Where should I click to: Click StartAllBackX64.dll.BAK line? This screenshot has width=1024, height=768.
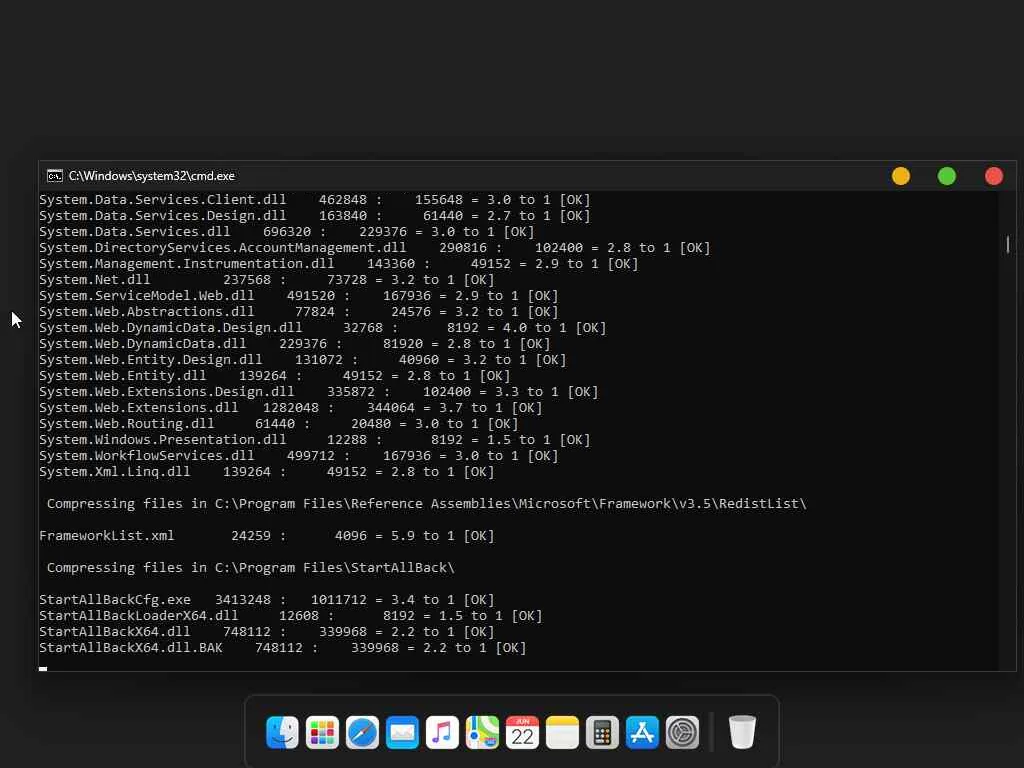(283, 648)
